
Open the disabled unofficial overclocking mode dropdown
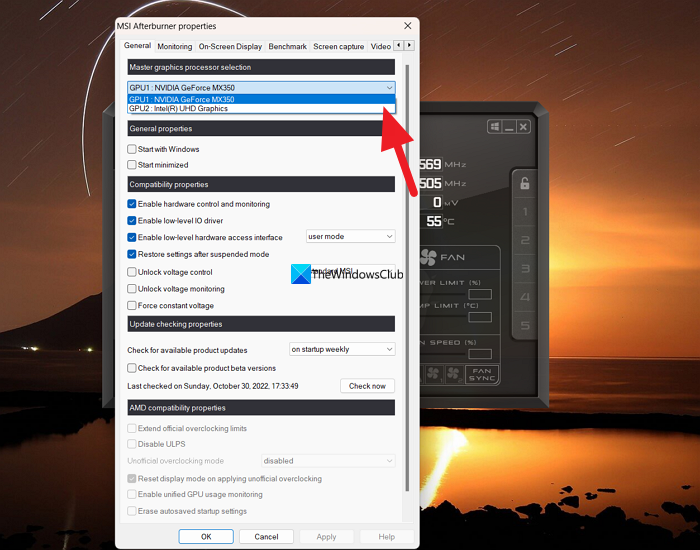[x=328, y=461]
